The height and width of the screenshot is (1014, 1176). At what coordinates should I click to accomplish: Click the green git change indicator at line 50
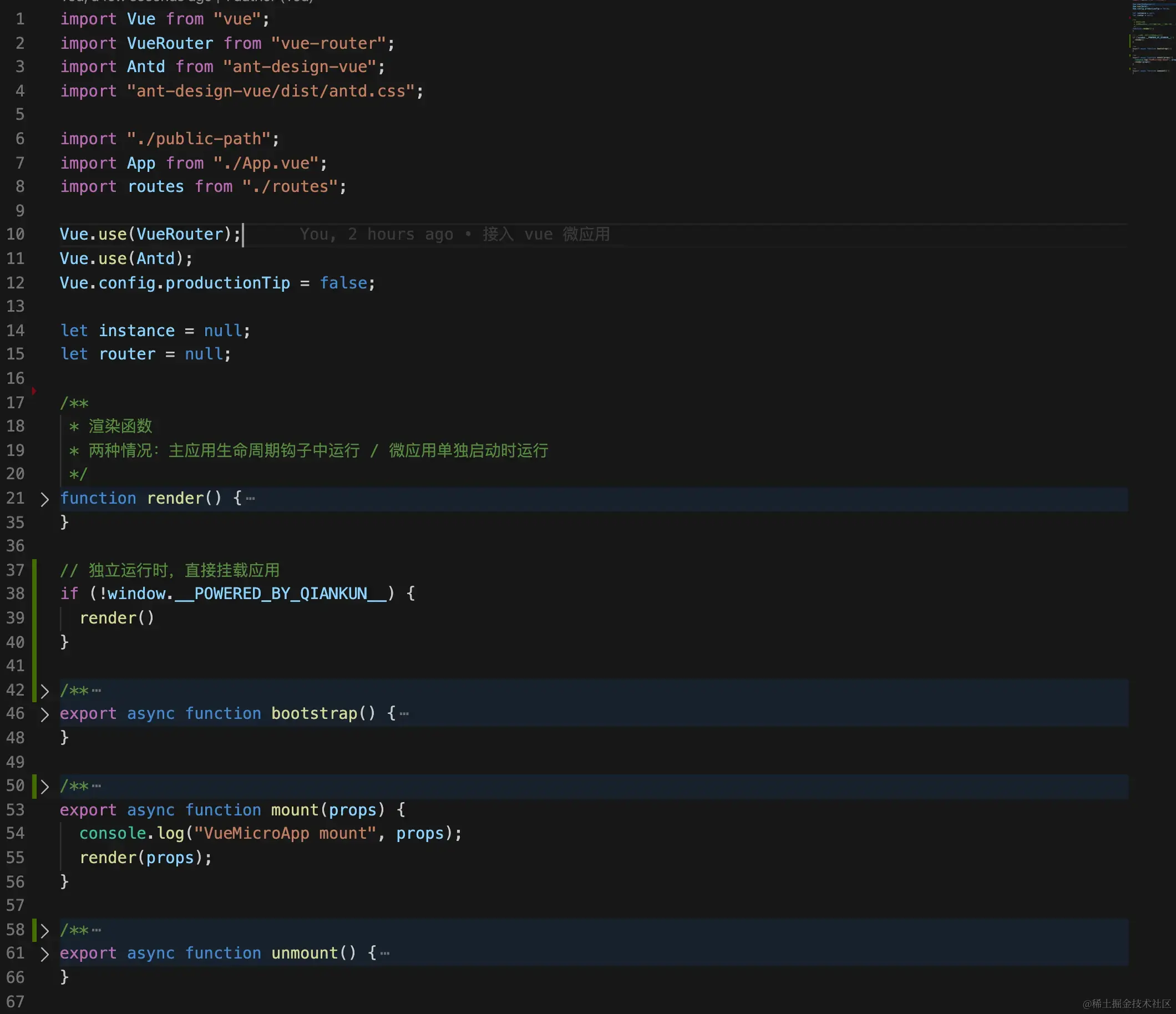(34, 786)
